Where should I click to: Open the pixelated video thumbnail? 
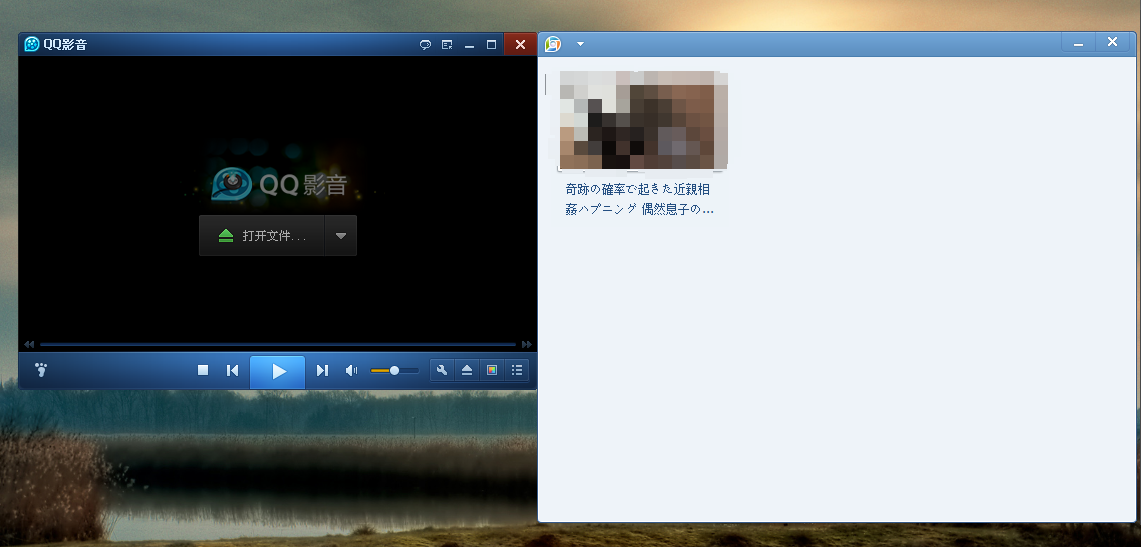[x=643, y=120]
